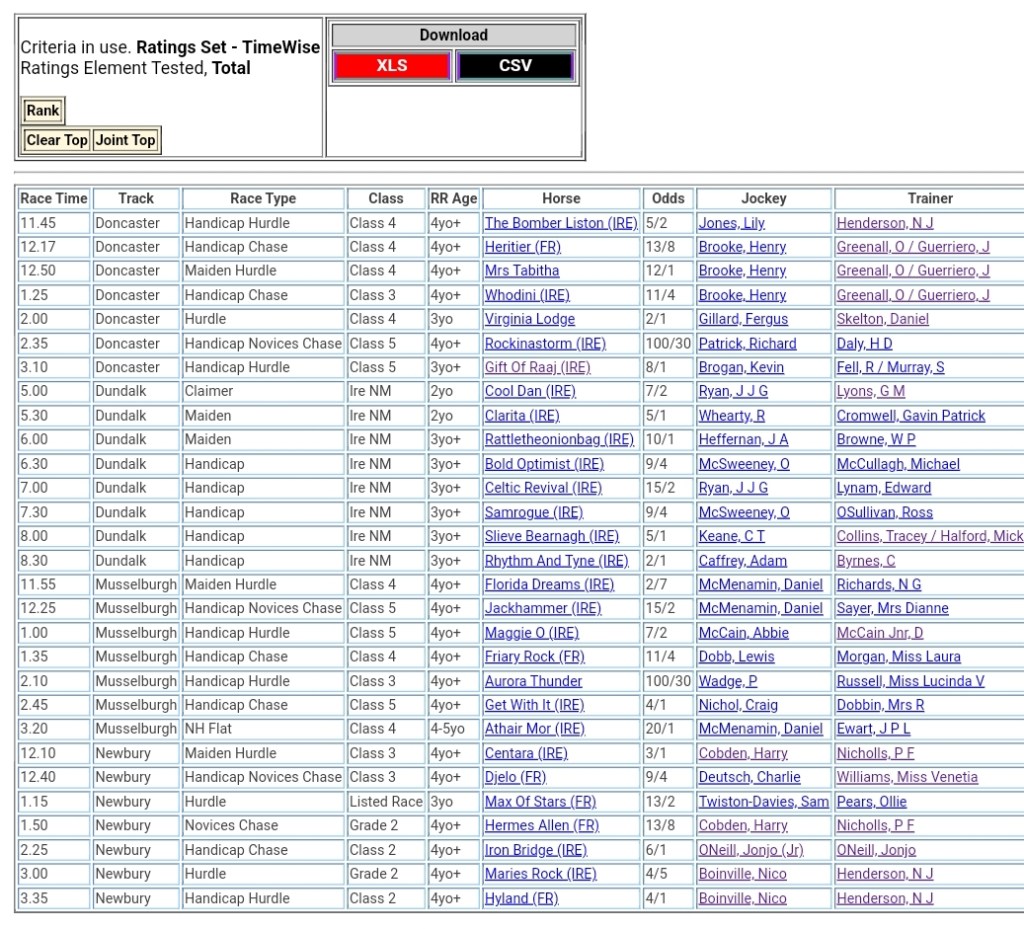Open trainer Williams, Miss Venetia
The height and width of the screenshot is (929, 1024).
coord(907,777)
